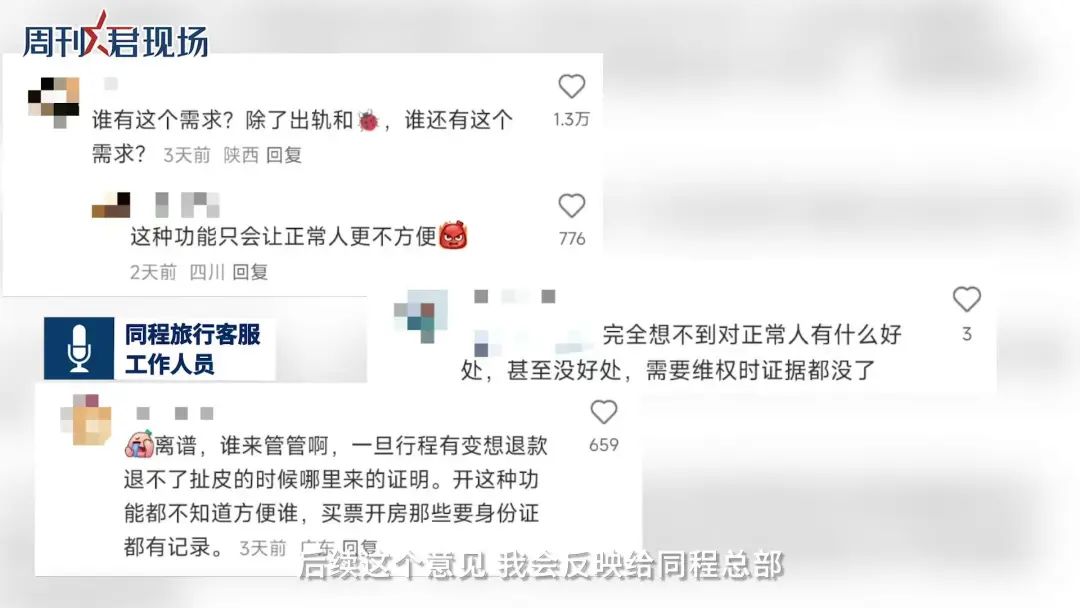Tap the heart on the 776-like reply
This screenshot has height=608, width=1080.
571,205
